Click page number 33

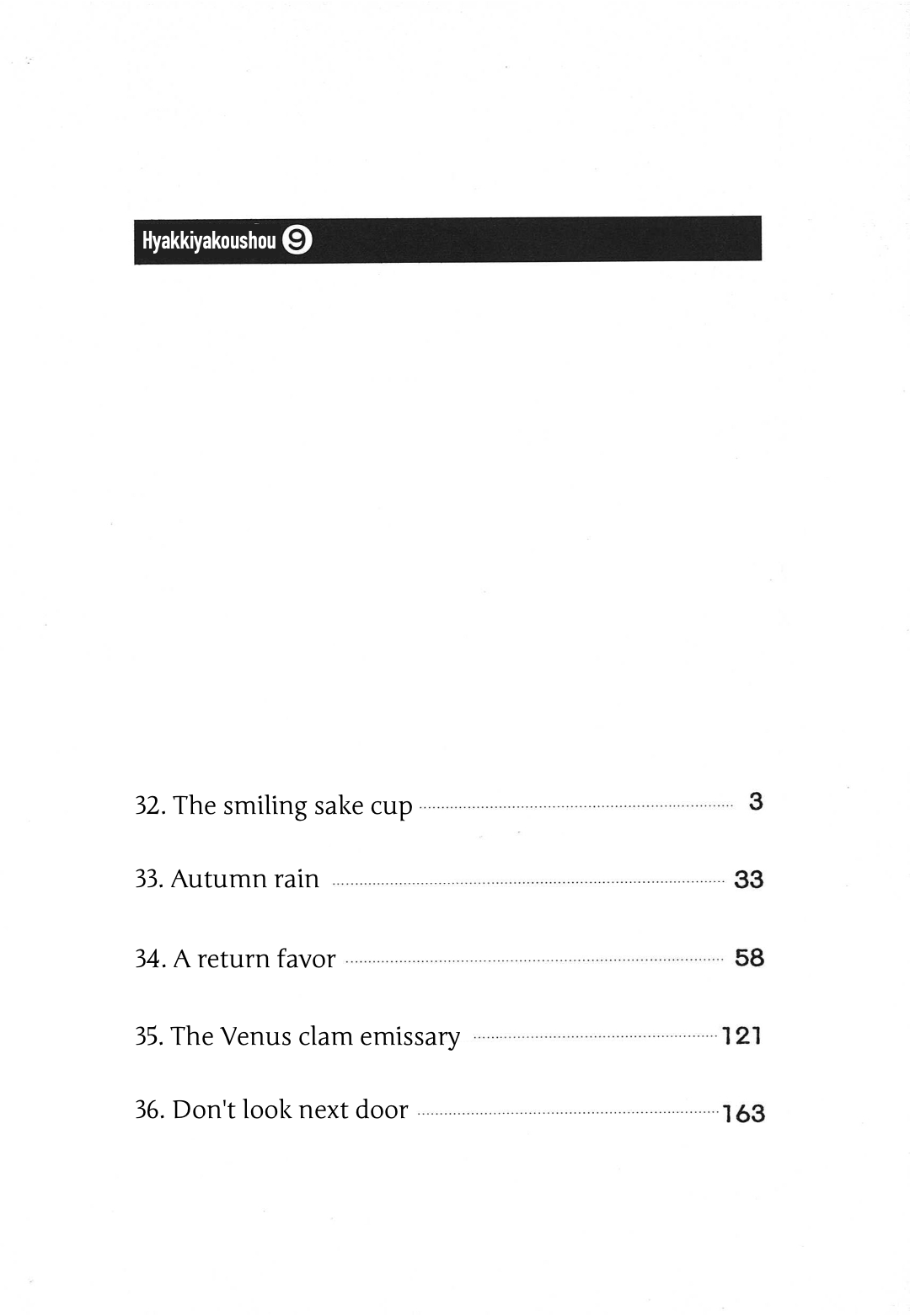click(x=748, y=880)
